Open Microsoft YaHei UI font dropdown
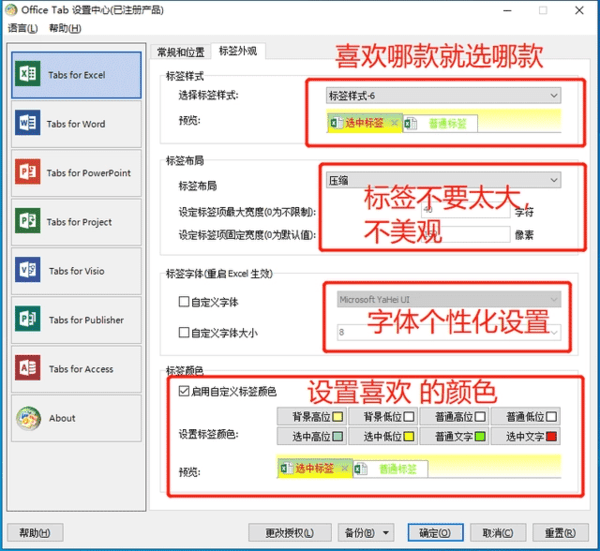The image size is (600, 551). 449,299
